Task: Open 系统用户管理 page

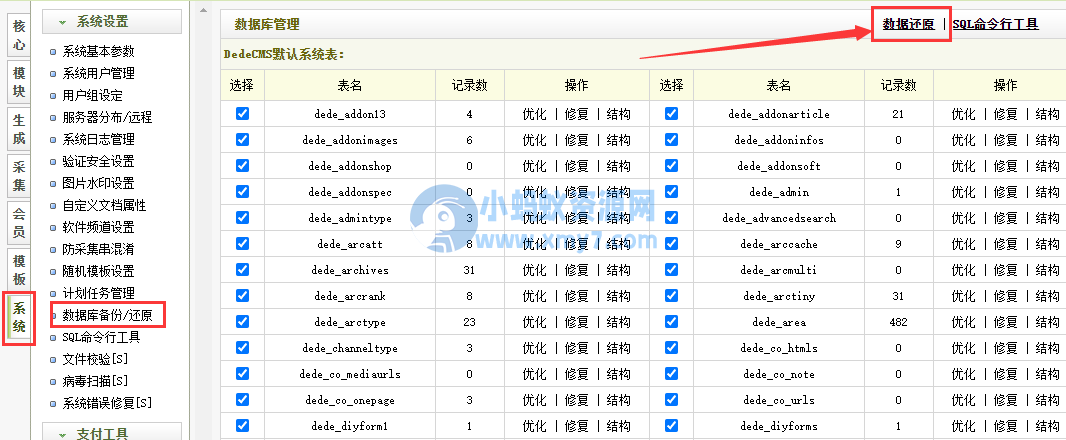Action: coord(99,73)
